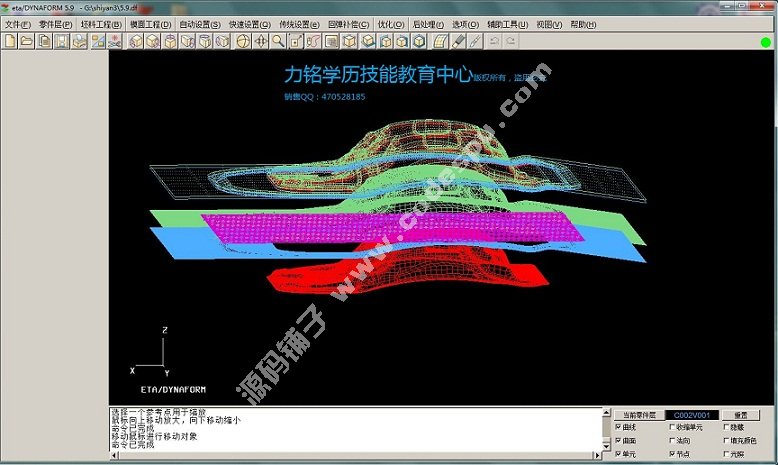
Task: Enable the 填充颜色 checkbox
Action: [x=726, y=440]
